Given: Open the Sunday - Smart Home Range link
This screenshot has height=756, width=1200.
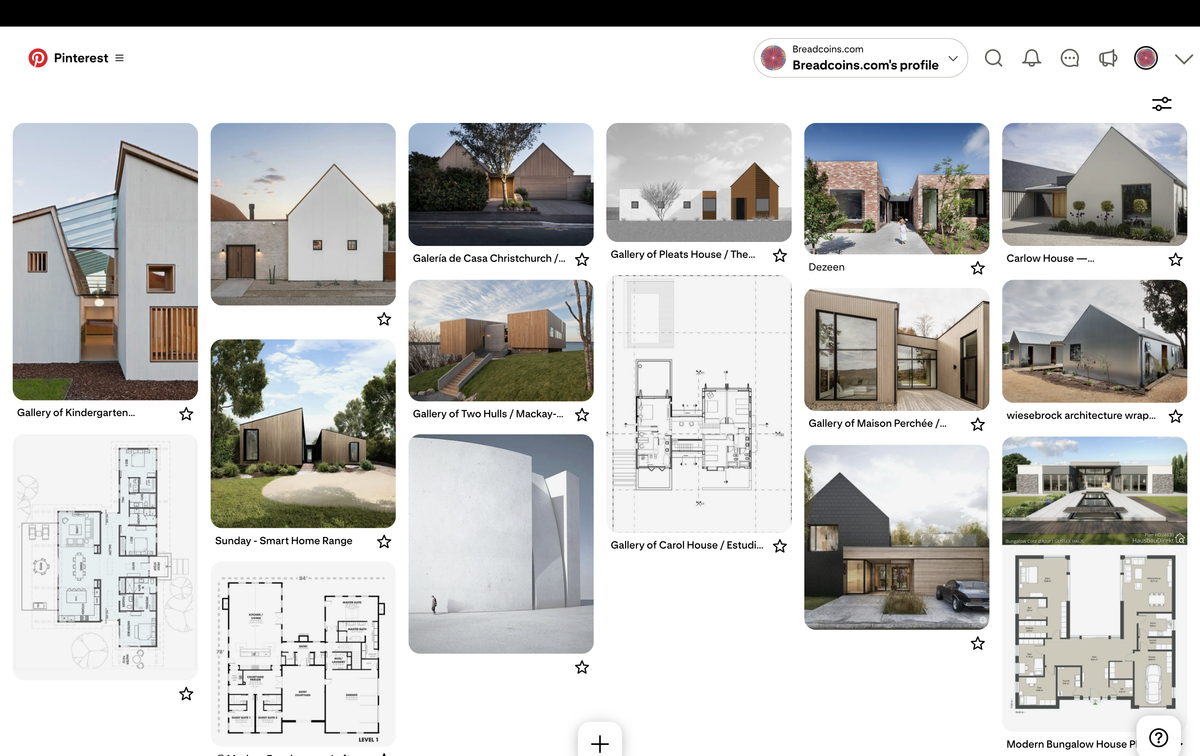Looking at the screenshot, I should pos(284,541).
